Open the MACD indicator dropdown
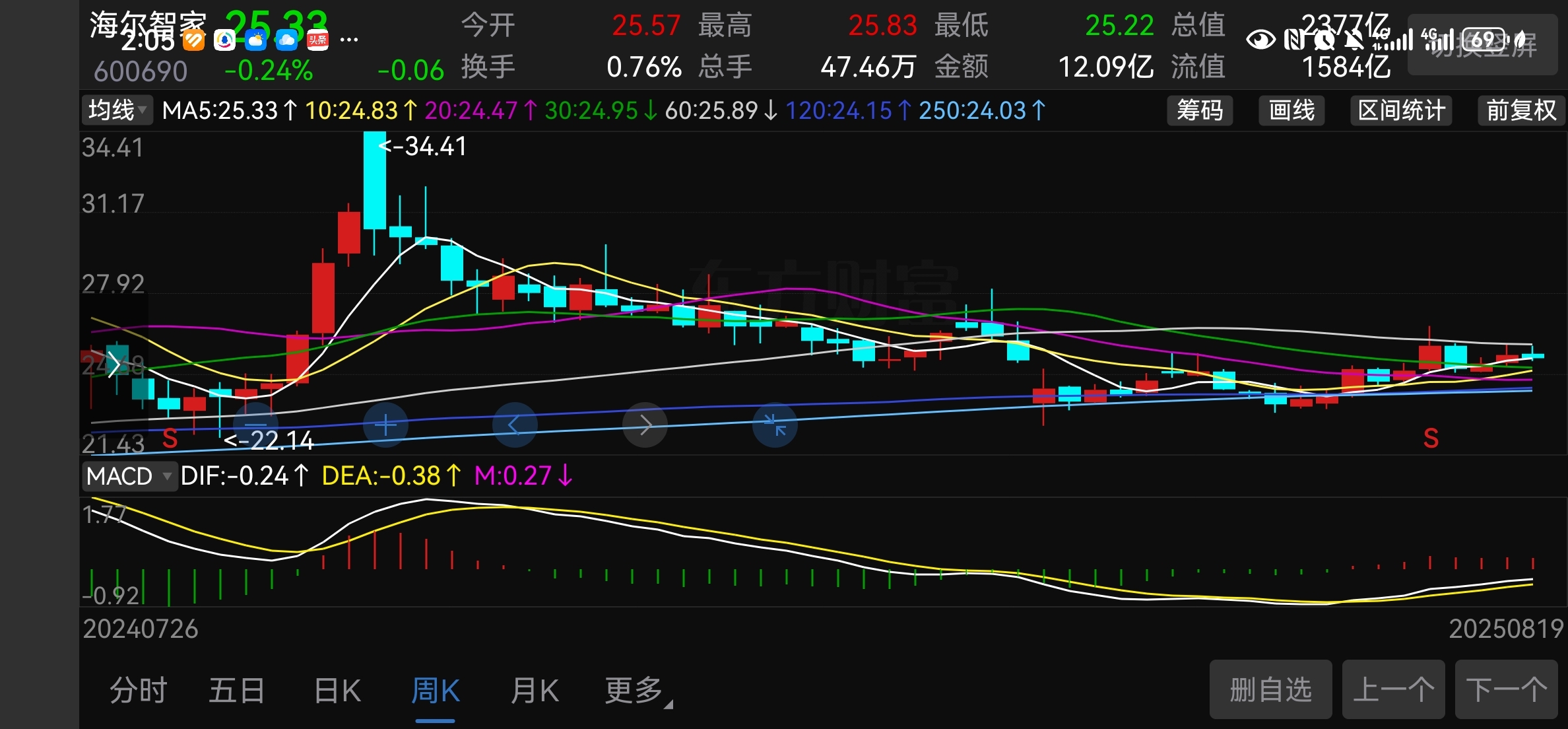Viewport: 1568px width, 729px height. pyautogui.click(x=129, y=475)
